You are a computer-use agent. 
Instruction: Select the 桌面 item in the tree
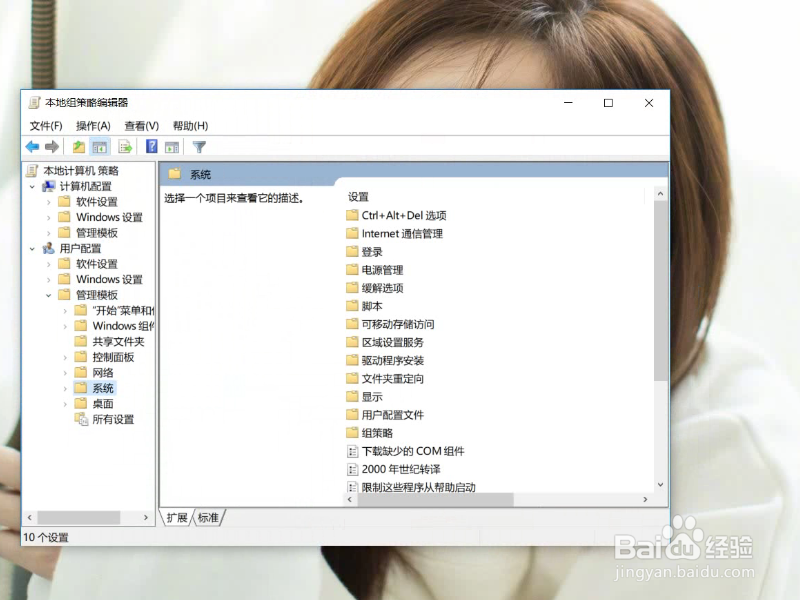coord(103,403)
